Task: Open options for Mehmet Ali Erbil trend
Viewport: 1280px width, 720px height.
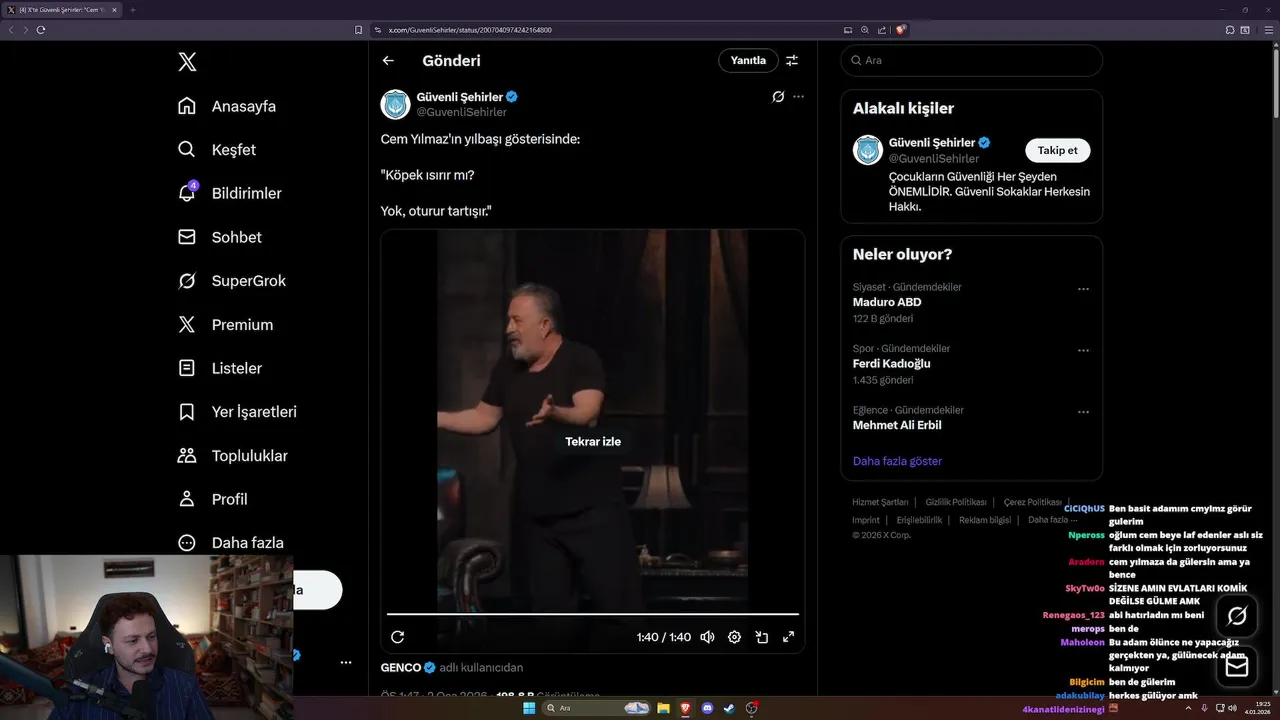Action: (1083, 412)
